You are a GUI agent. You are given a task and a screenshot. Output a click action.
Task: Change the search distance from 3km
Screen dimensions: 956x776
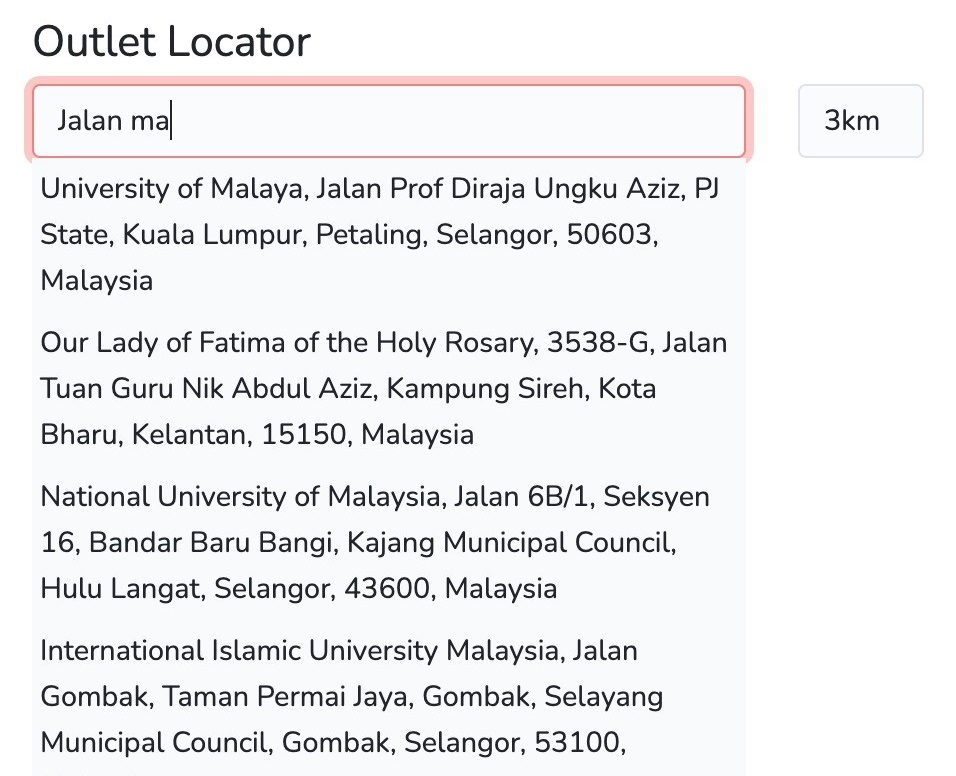click(x=860, y=121)
